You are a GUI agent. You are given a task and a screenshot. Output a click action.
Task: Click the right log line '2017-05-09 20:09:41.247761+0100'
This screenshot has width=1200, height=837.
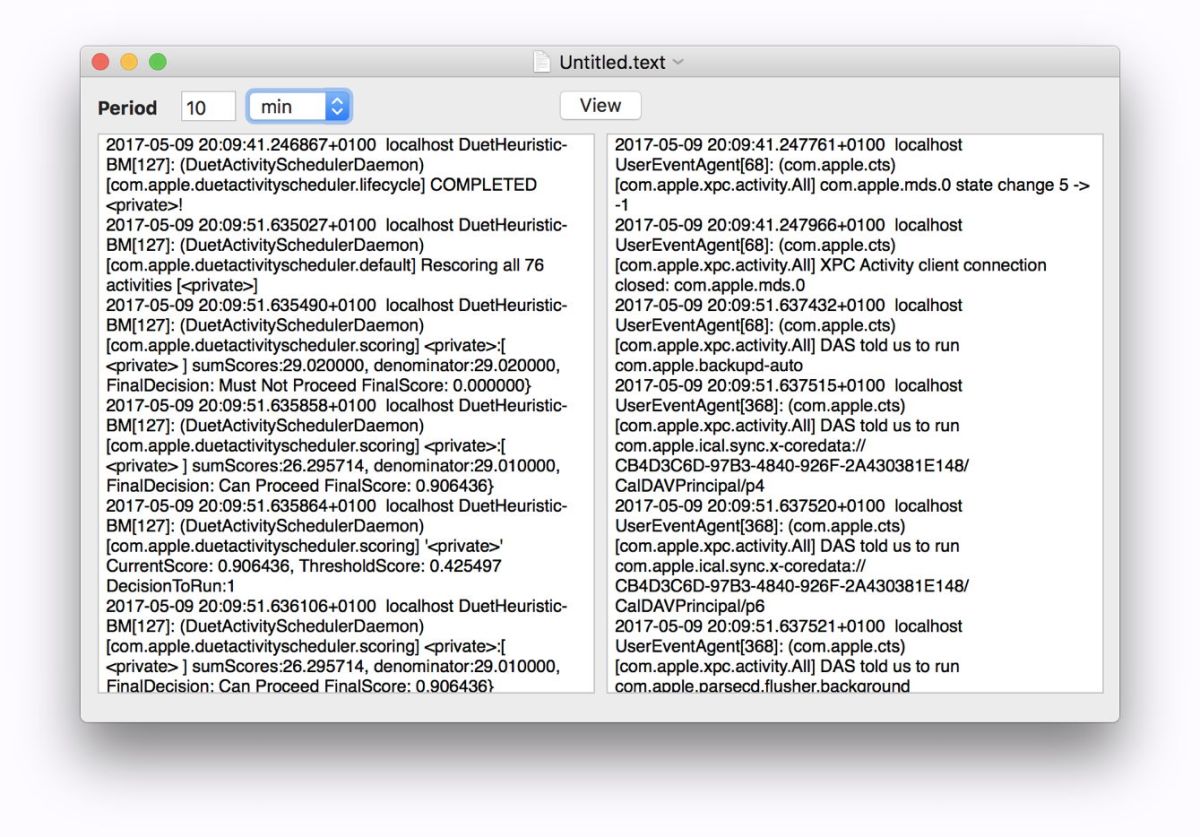pyautogui.click(x=750, y=145)
